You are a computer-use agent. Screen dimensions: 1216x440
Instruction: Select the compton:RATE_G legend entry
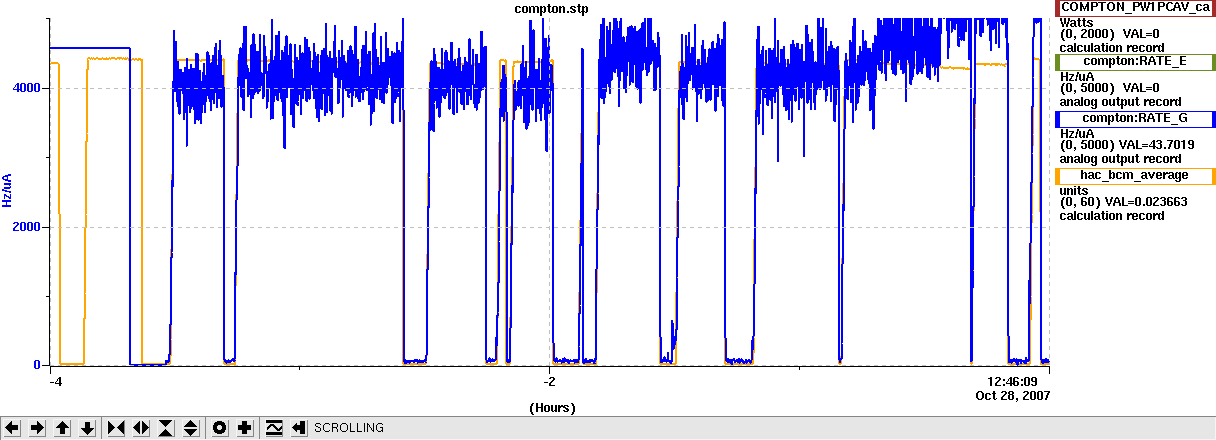1135,118
